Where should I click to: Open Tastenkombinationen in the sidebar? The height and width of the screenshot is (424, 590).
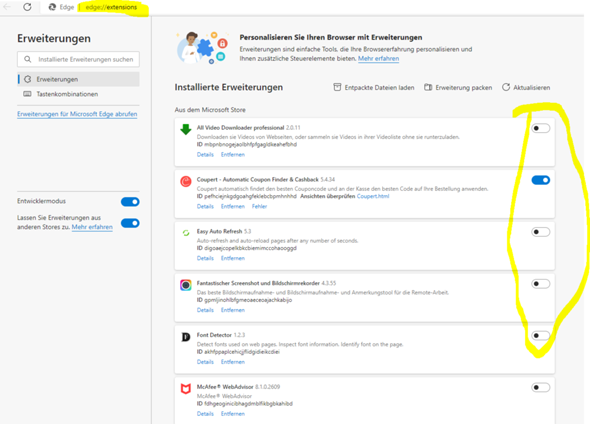click(78, 94)
